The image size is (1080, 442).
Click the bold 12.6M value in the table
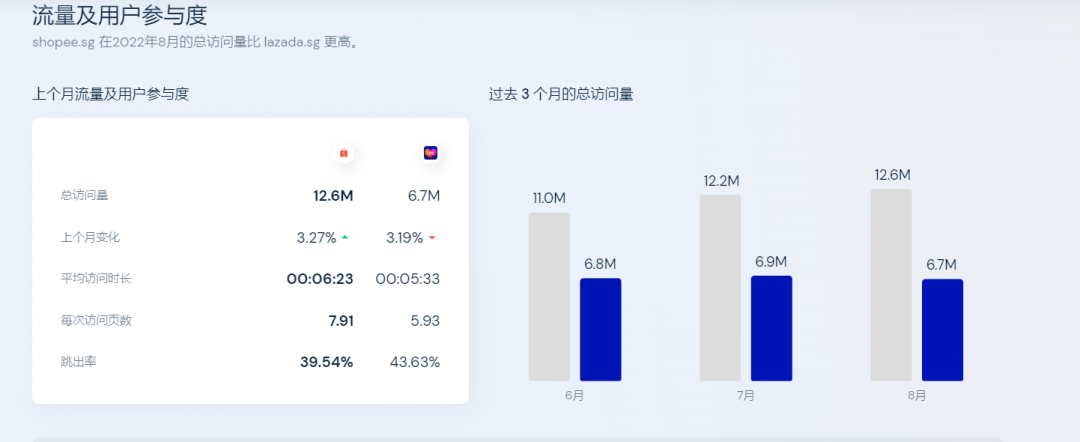click(x=333, y=196)
